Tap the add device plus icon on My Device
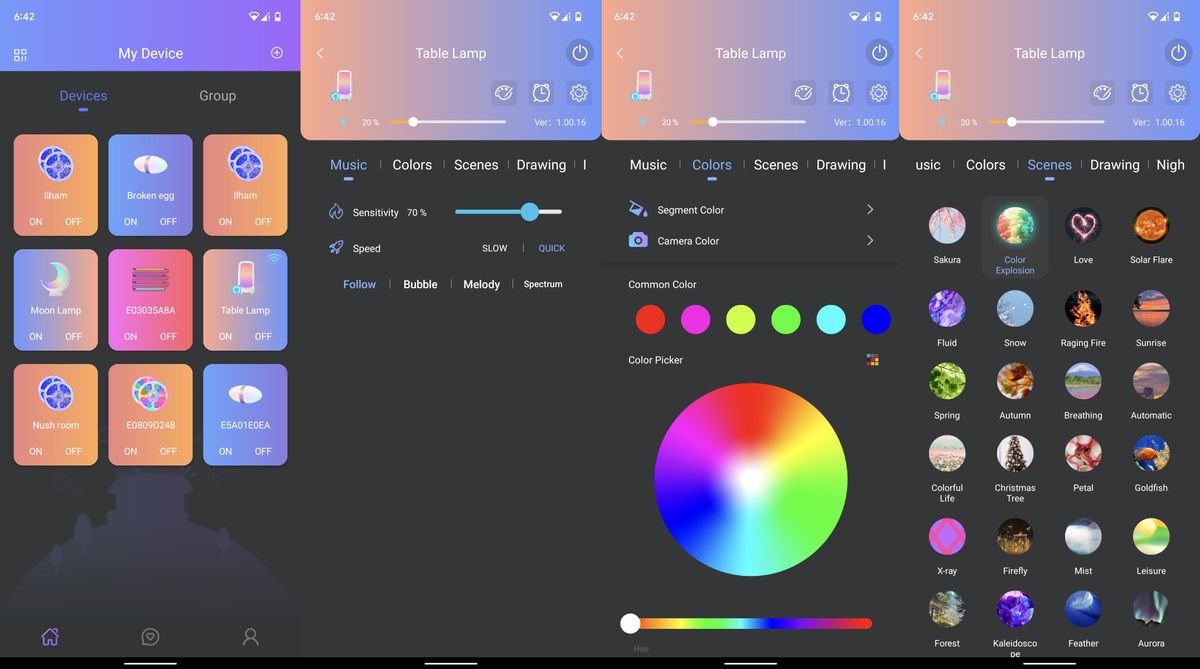This screenshot has width=1200, height=669. (x=277, y=53)
